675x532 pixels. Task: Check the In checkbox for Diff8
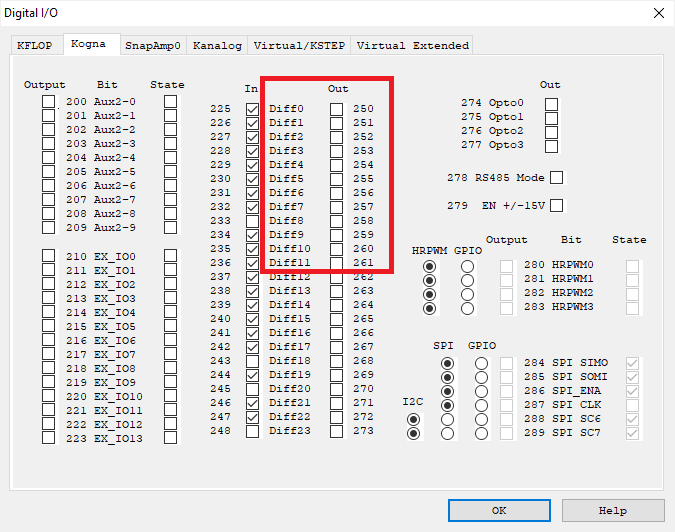[x=252, y=221]
